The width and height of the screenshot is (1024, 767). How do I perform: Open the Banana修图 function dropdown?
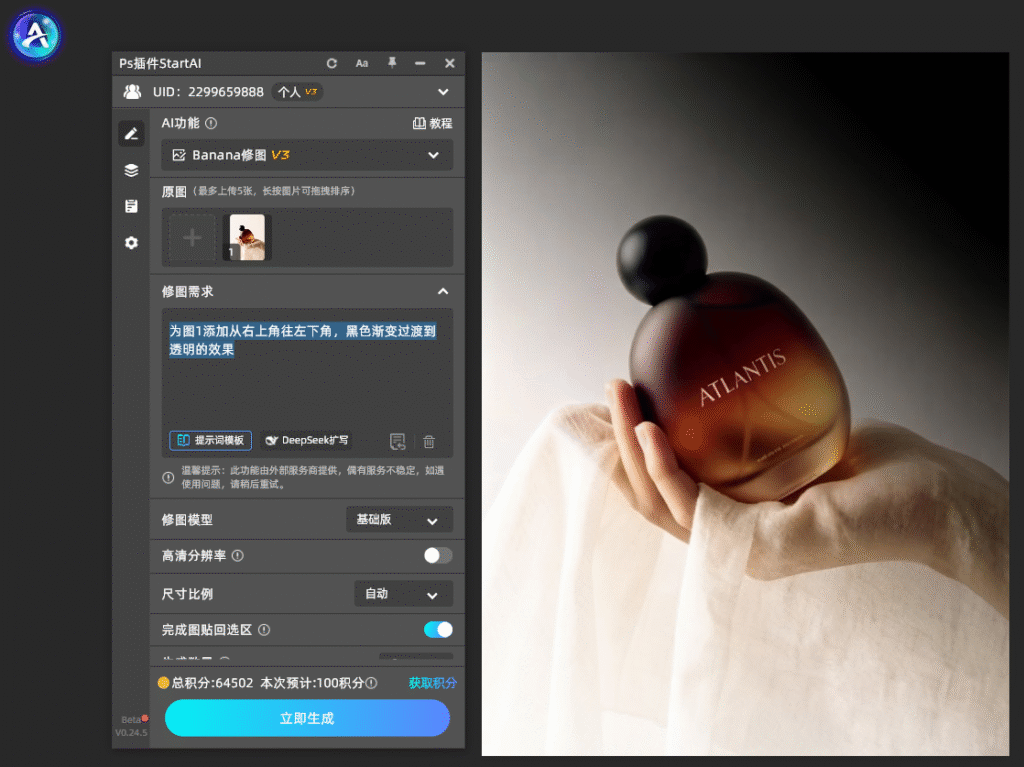coord(307,155)
